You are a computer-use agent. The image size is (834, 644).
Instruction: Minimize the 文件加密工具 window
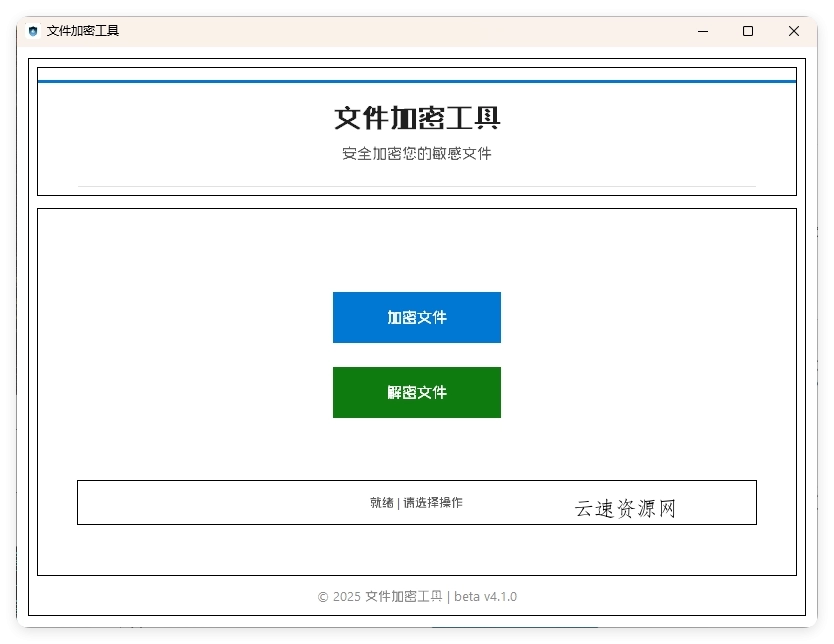[702, 31]
